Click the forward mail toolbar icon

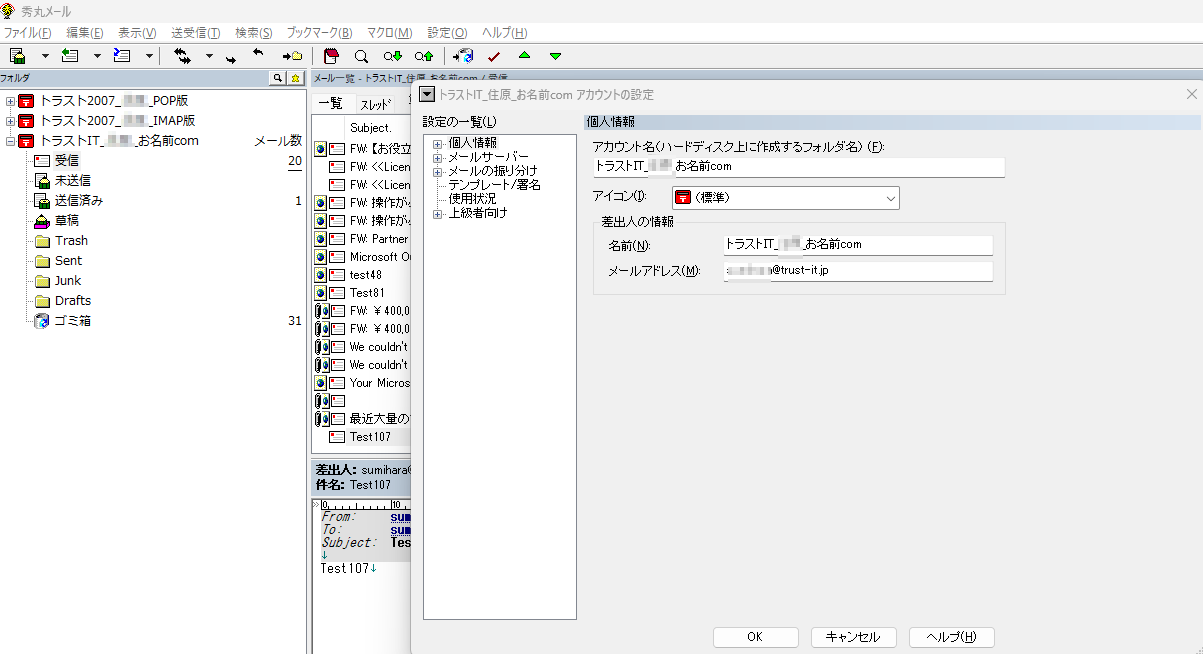(122, 56)
